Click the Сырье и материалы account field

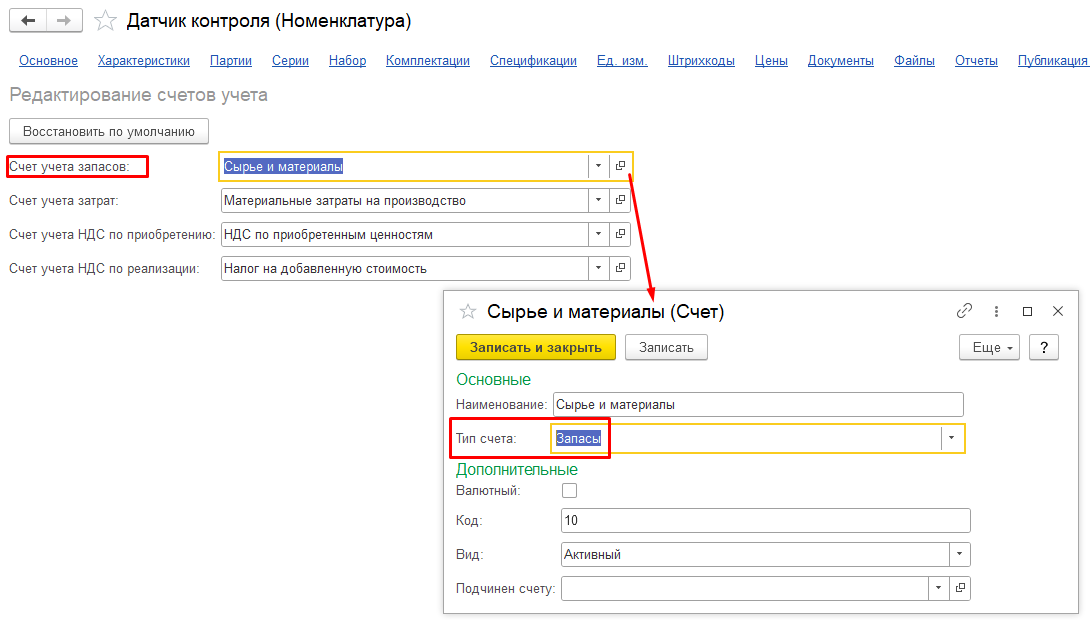click(405, 166)
